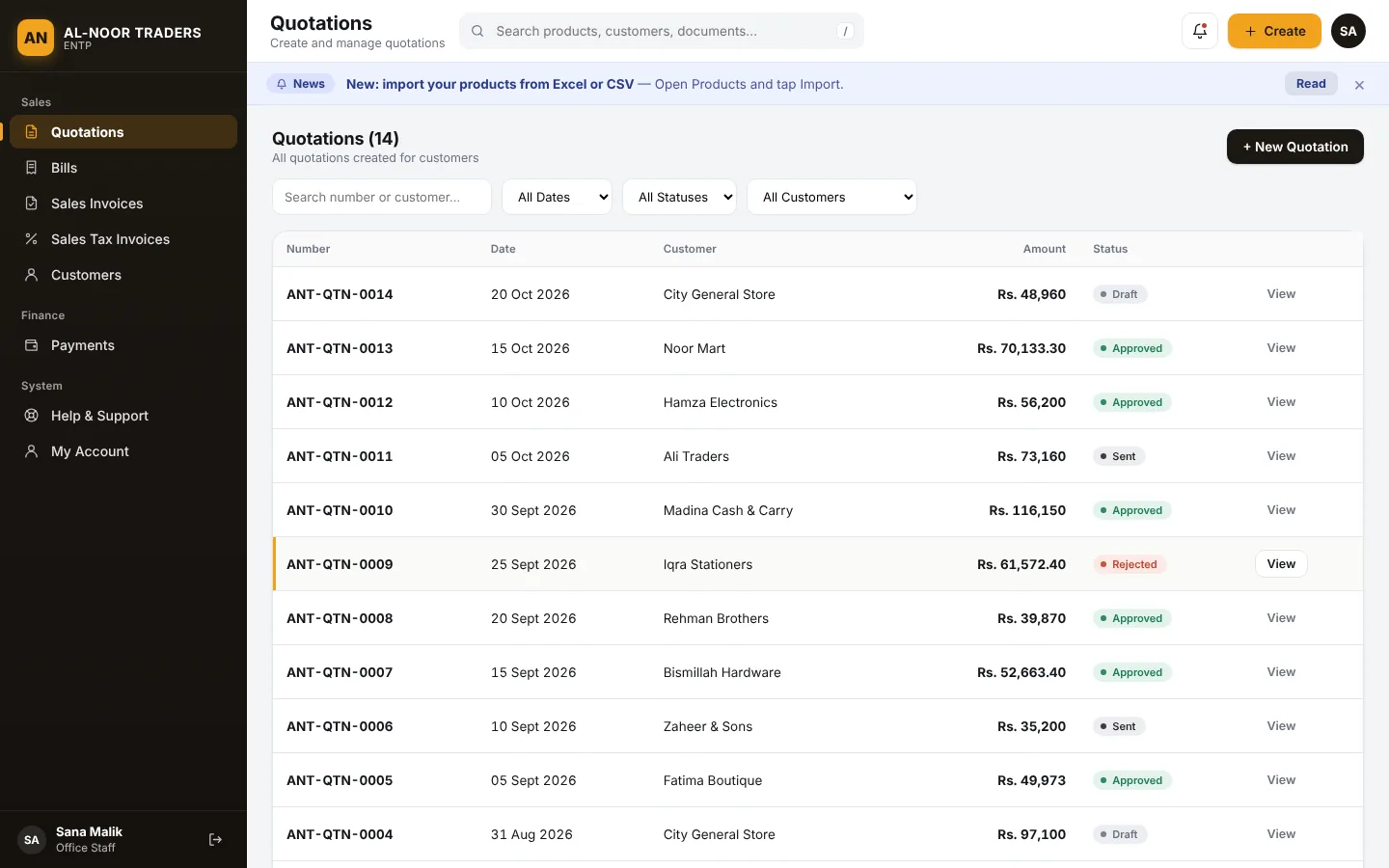Click the orange Create button
This screenshot has height=868, width=1389.
coord(1274,31)
